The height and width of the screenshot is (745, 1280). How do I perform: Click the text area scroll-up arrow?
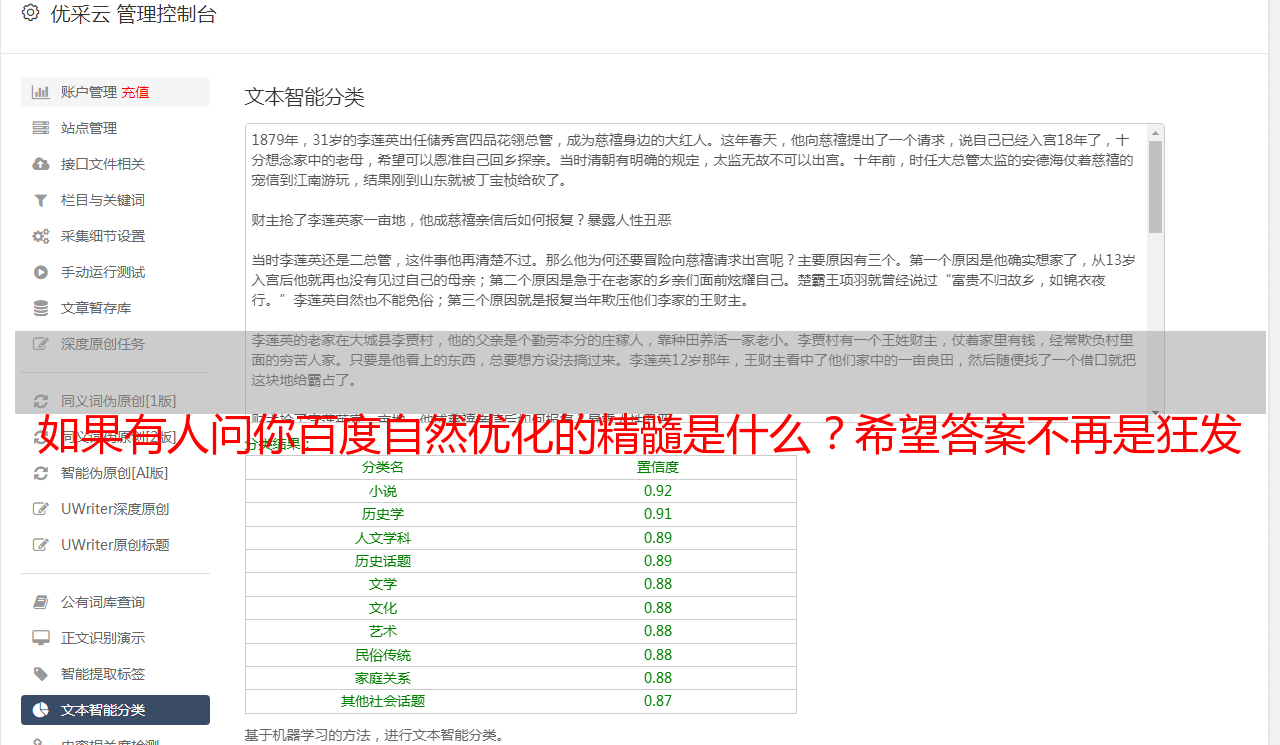(1156, 133)
